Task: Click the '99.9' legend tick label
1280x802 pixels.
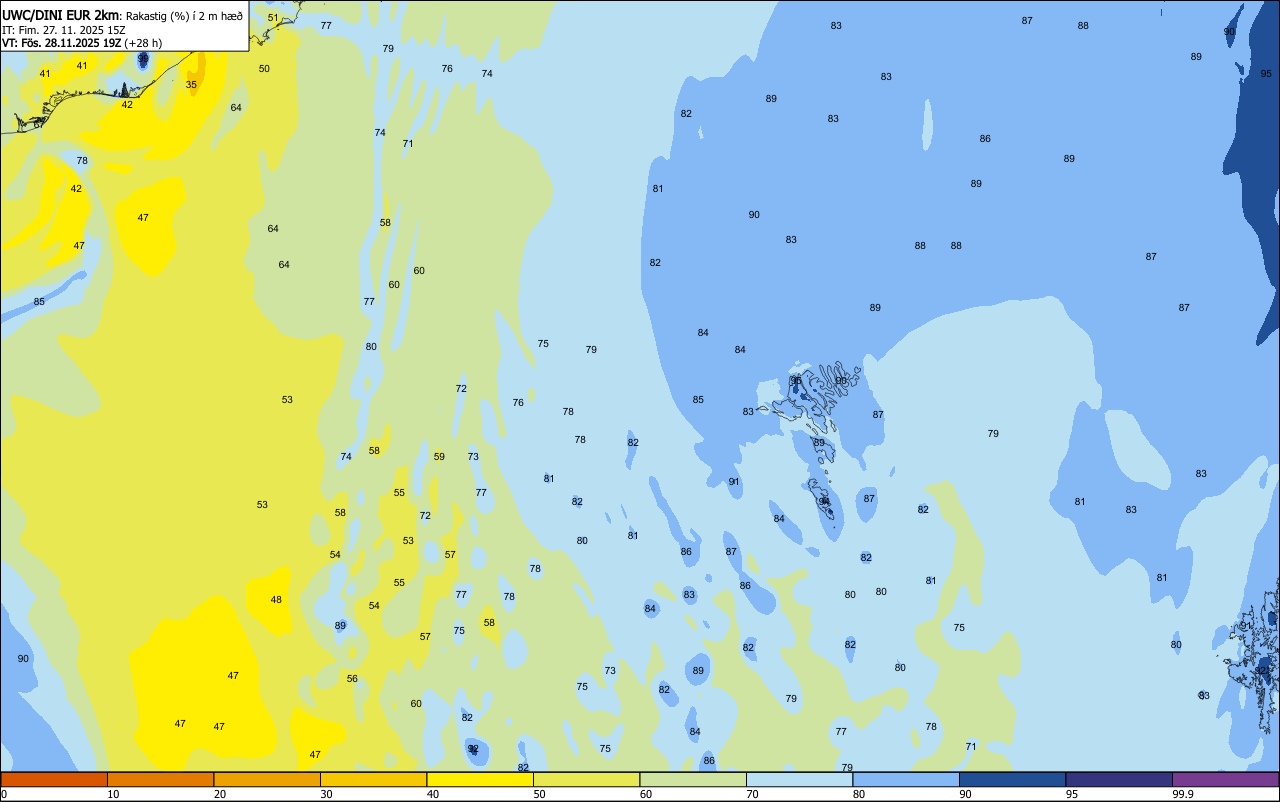Action: tap(1183, 794)
